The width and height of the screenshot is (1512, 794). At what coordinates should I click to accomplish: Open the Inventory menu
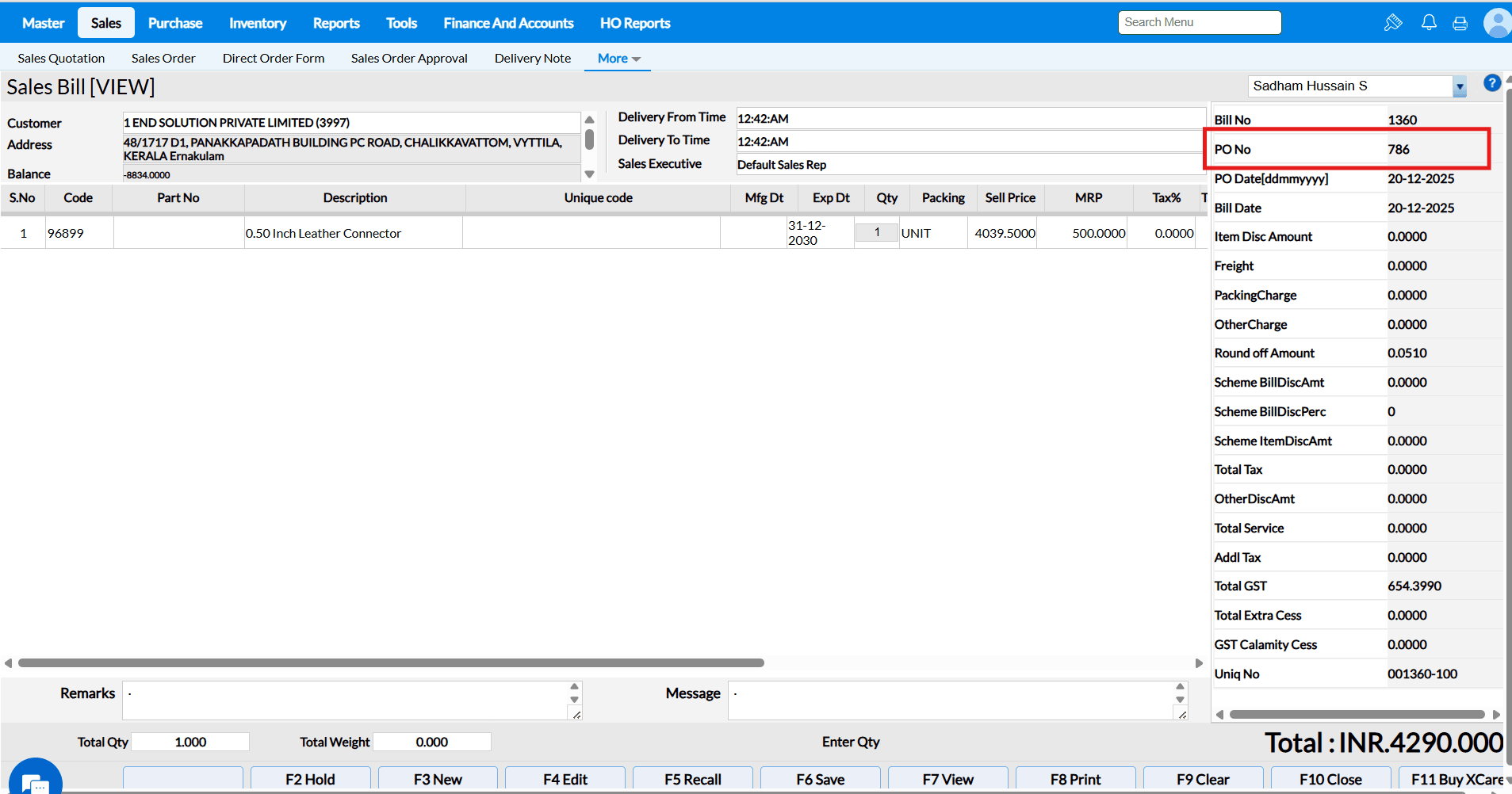(258, 23)
